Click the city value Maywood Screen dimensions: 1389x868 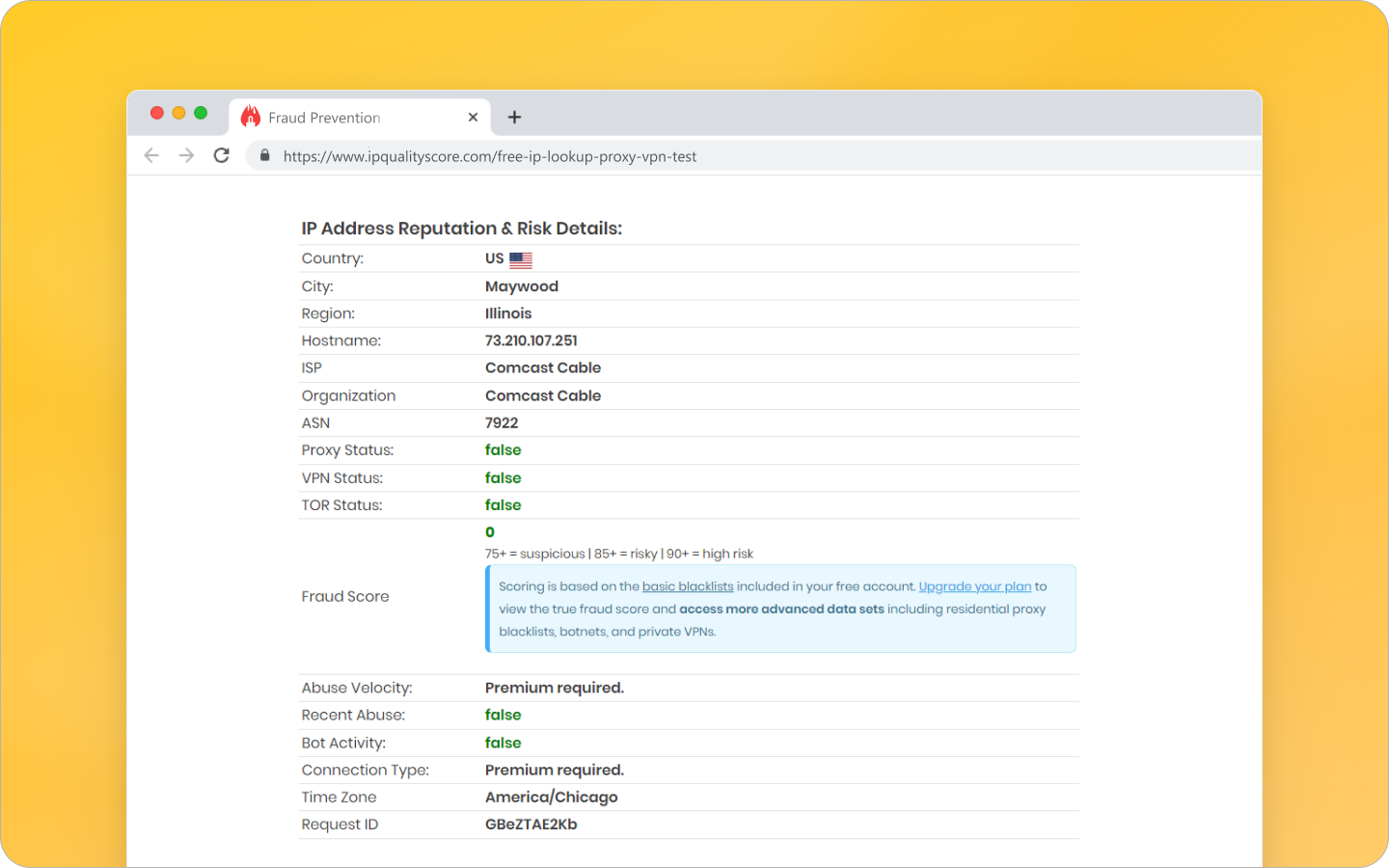pos(522,286)
